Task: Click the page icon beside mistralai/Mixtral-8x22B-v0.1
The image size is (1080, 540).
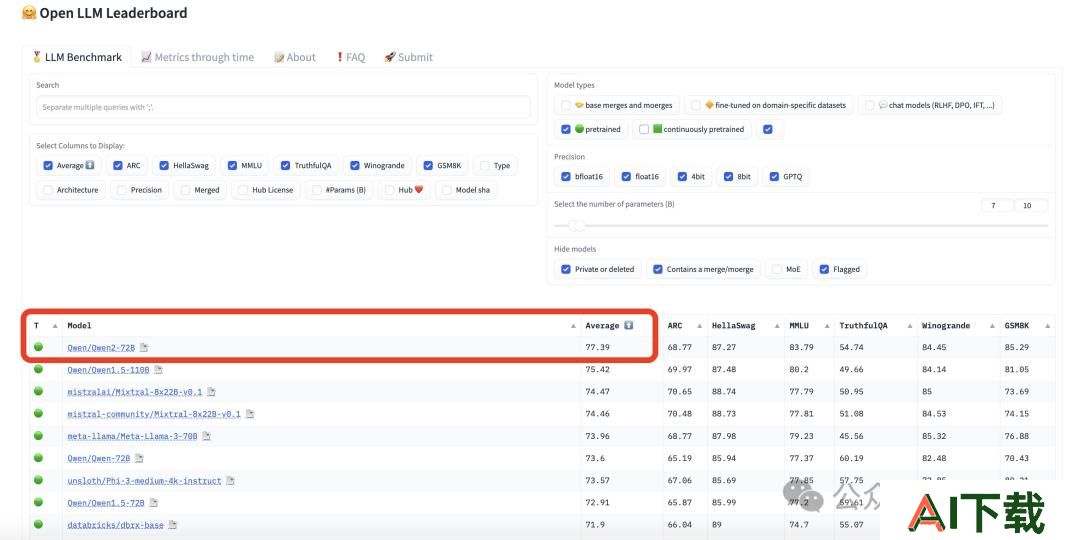Action: tap(211, 392)
